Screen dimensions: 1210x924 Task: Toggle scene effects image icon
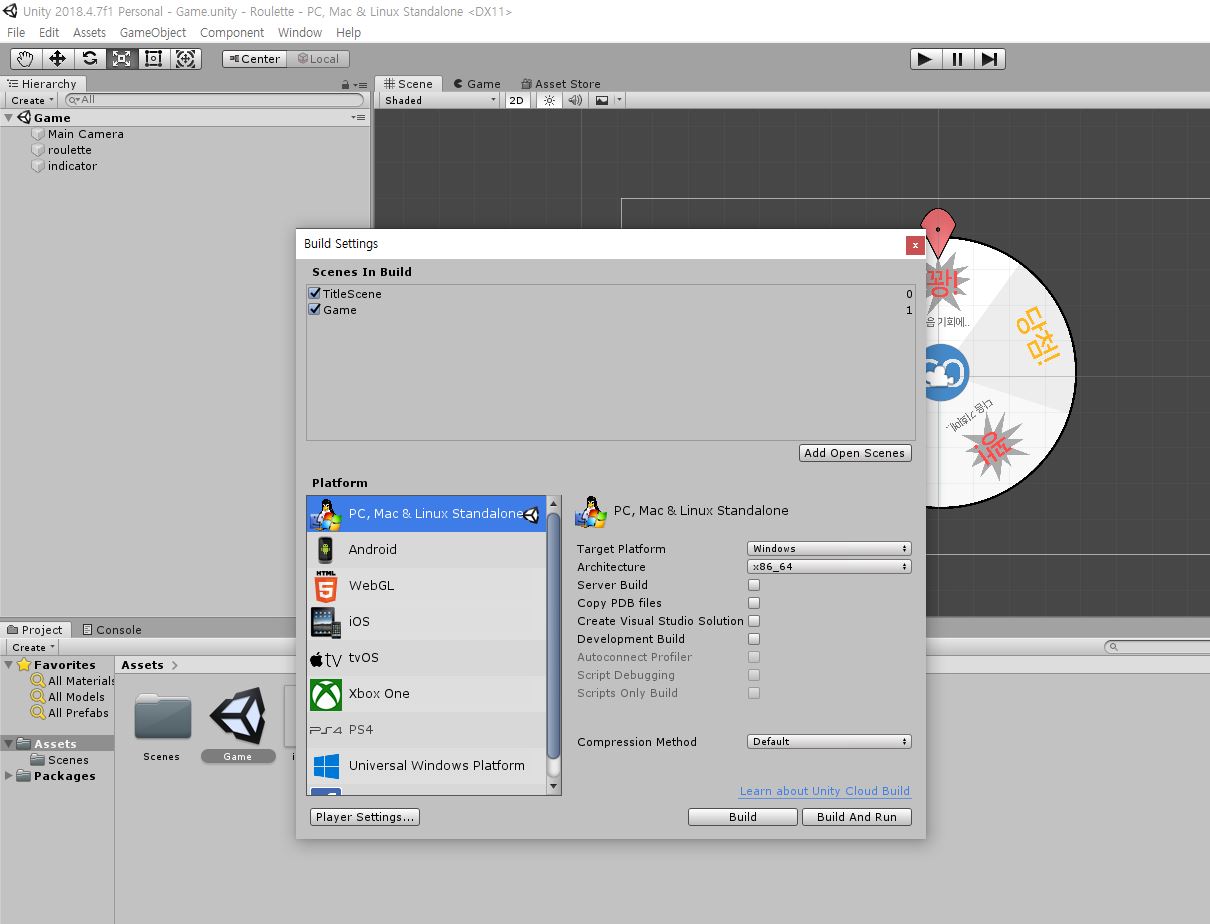(602, 100)
